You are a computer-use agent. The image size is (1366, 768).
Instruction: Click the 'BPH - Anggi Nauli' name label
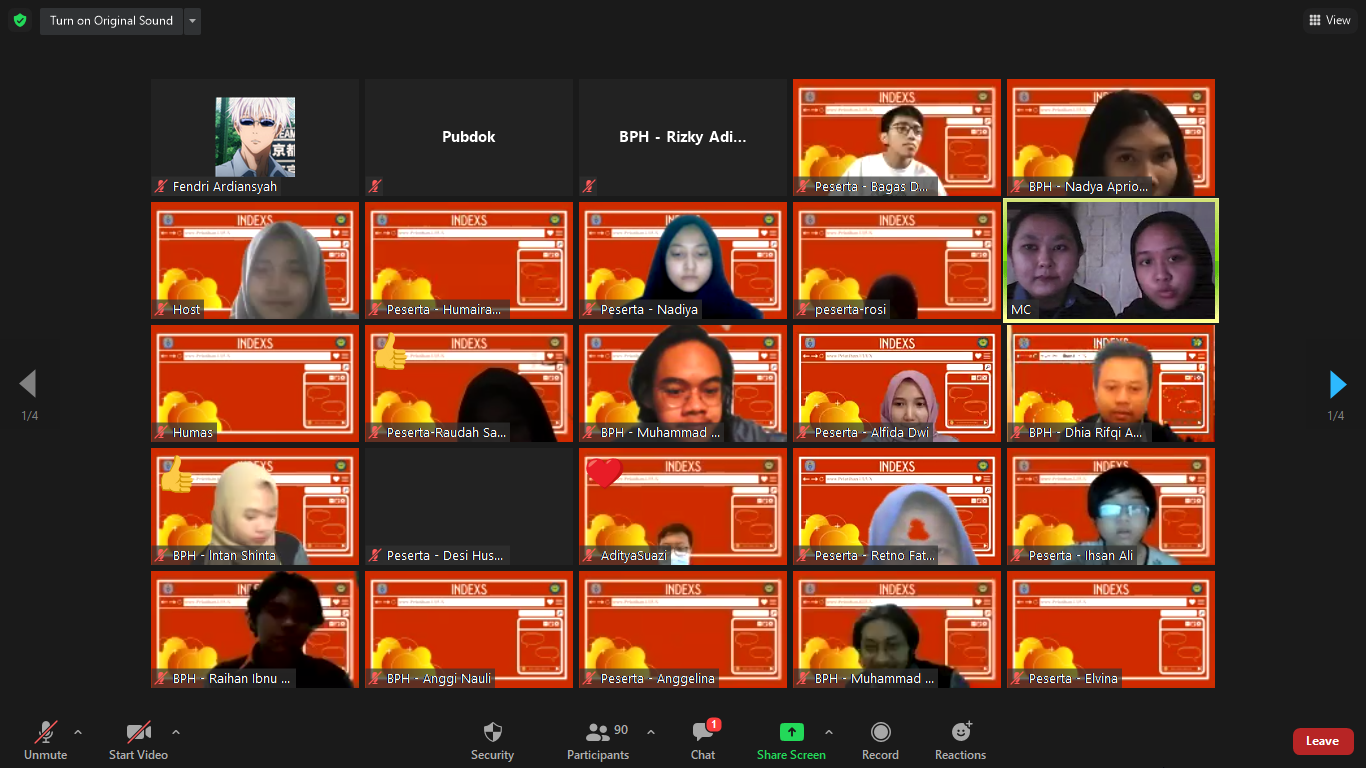[439, 678]
